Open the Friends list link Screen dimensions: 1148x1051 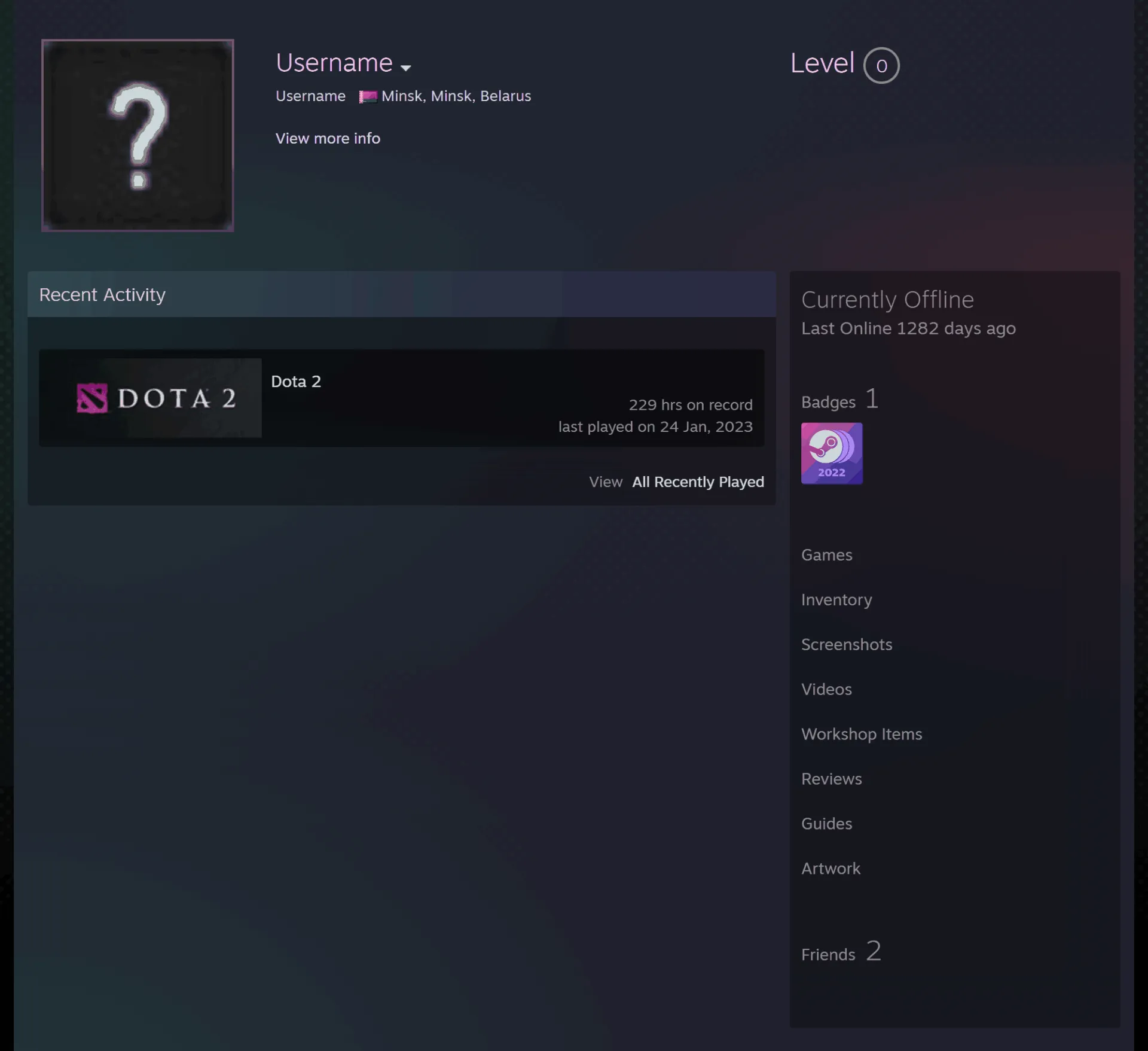click(x=841, y=952)
